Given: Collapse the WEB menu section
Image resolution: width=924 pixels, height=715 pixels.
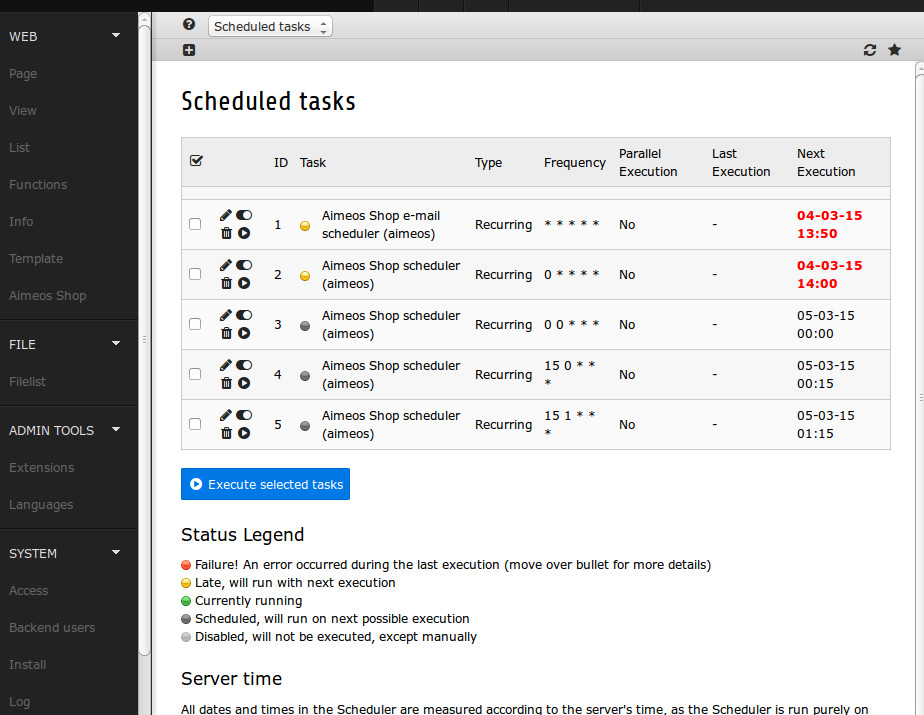Looking at the screenshot, I should pos(116,35).
